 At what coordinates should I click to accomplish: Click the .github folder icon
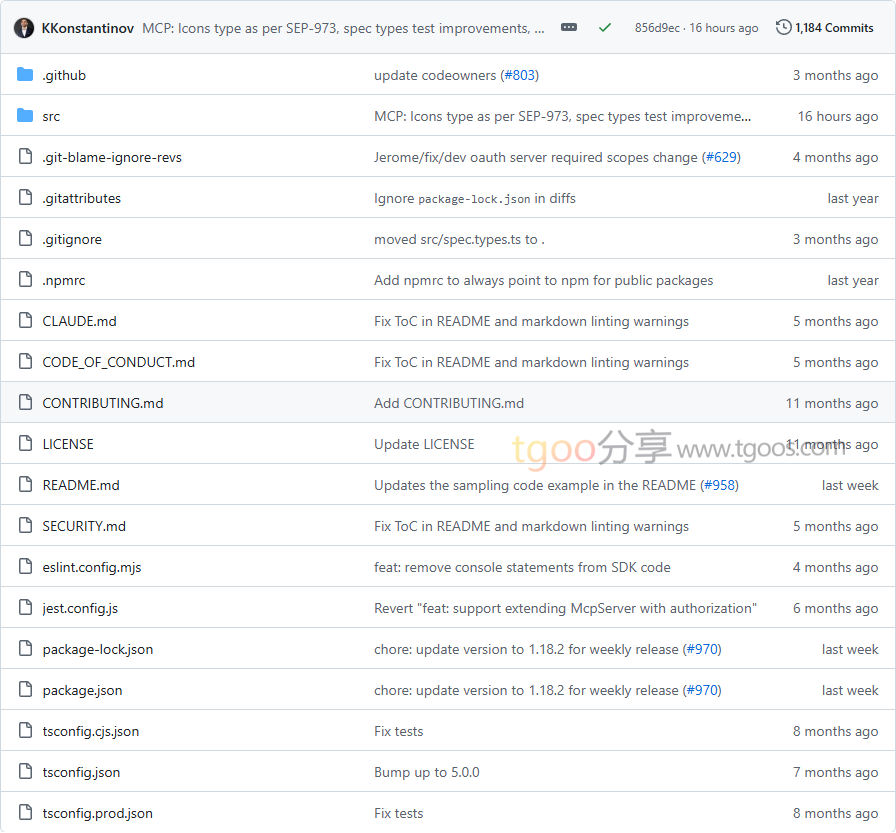tap(25, 75)
